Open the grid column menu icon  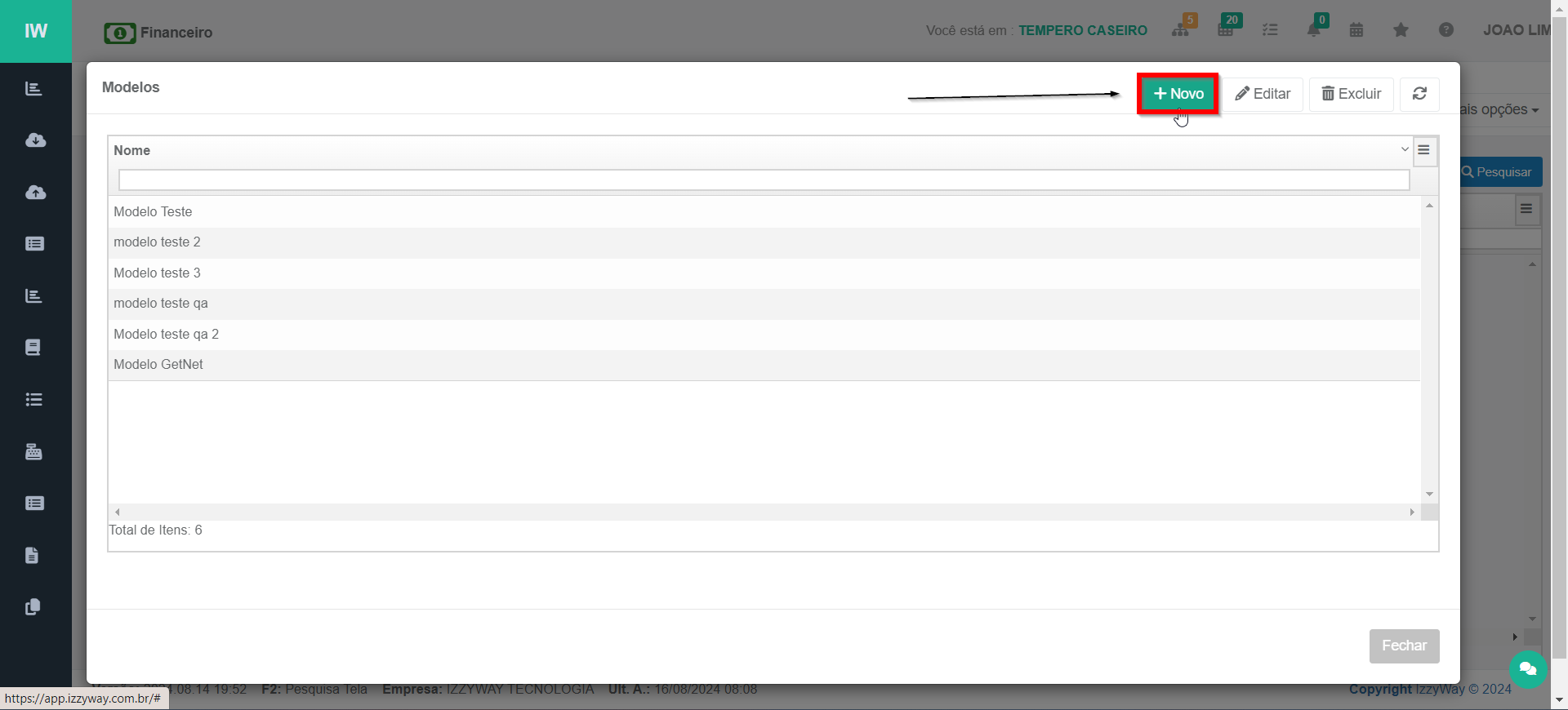tap(1424, 150)
